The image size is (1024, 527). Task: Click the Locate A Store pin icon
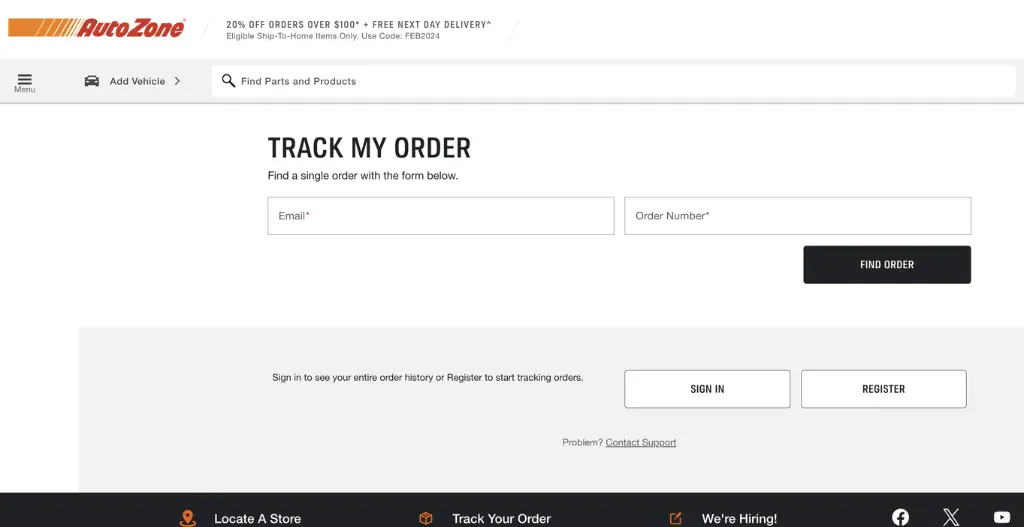coord(188,518)
